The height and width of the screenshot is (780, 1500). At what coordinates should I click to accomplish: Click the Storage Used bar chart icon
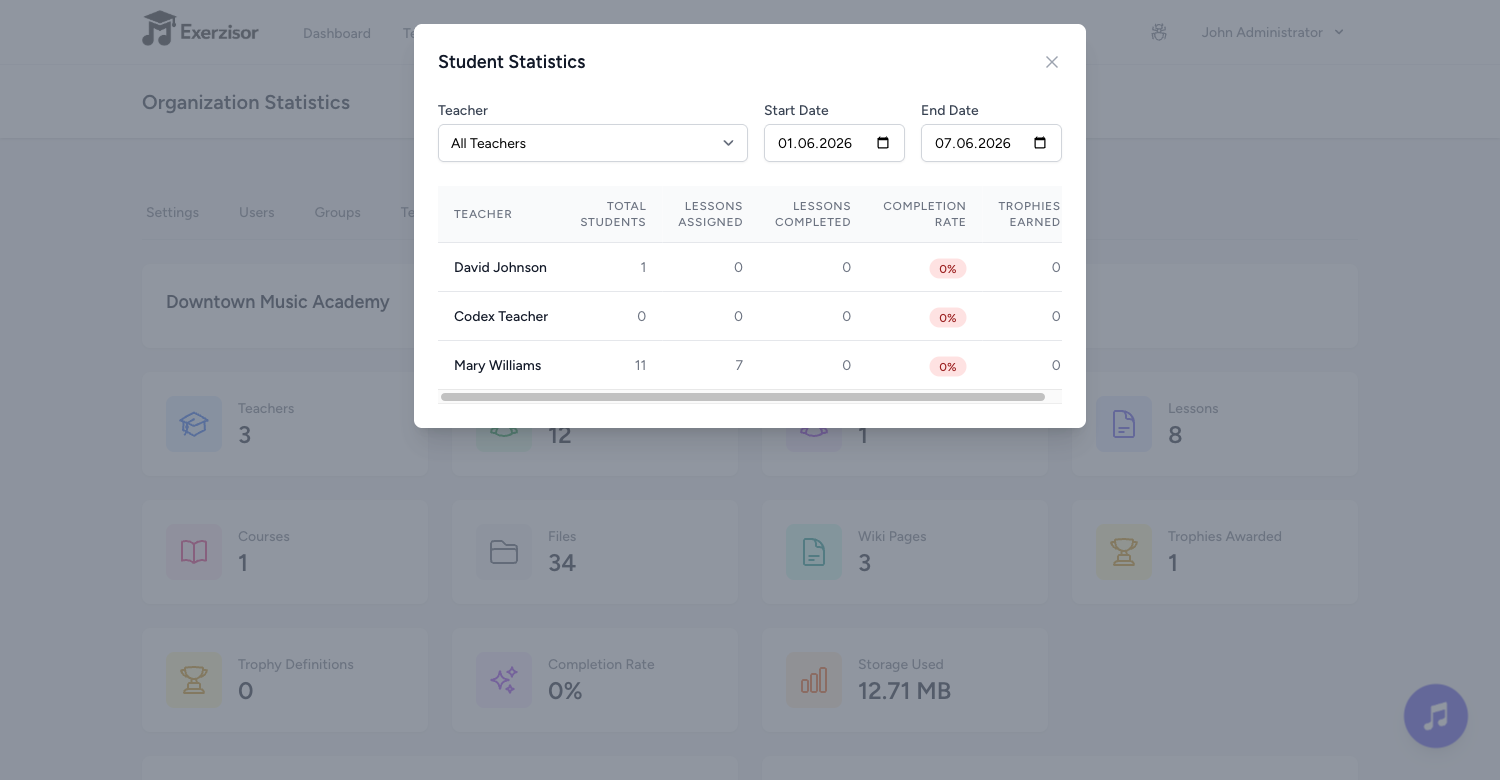coord(814,680)
